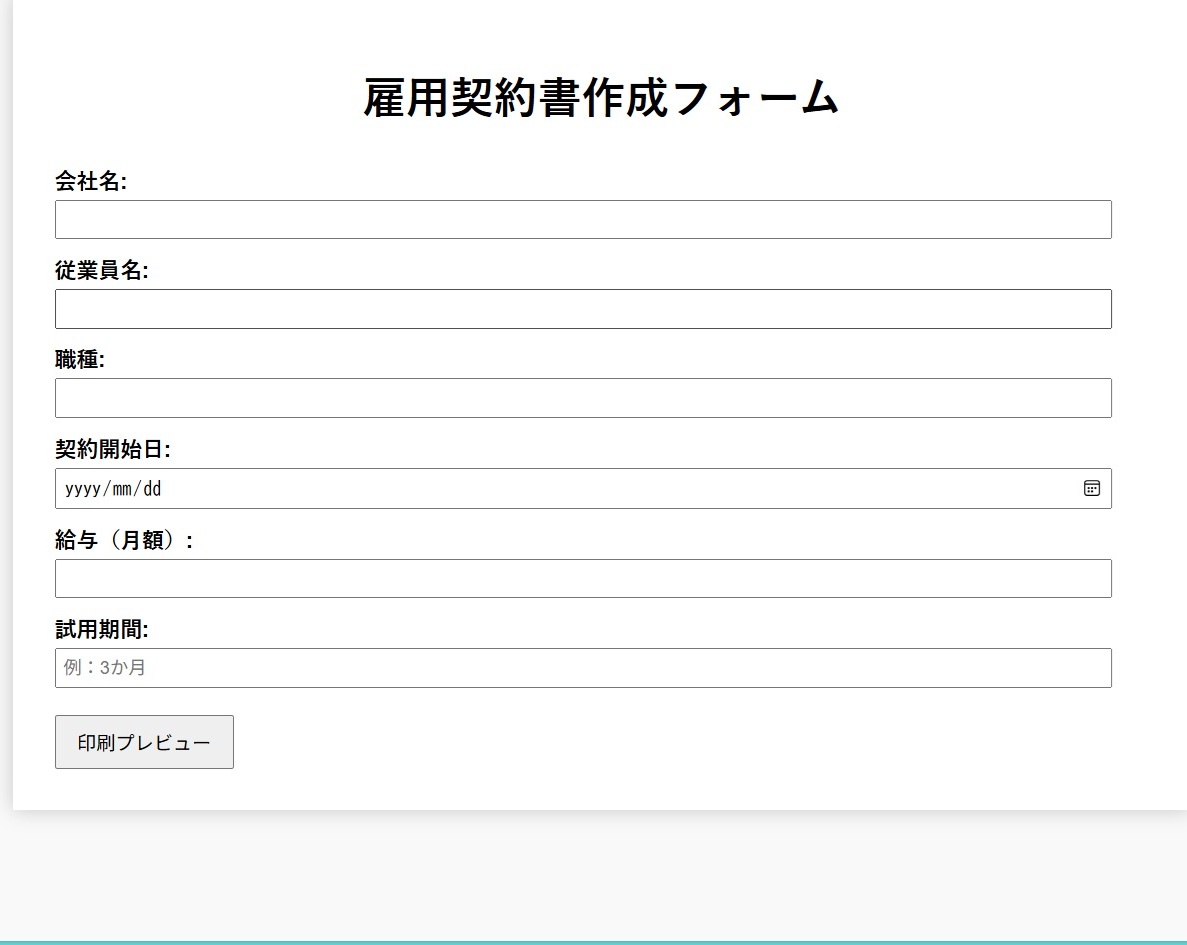The height and width of the screenshot is (945, 1187).
Task: Select the dd day segment of date
Action: (x=152, y=489)
